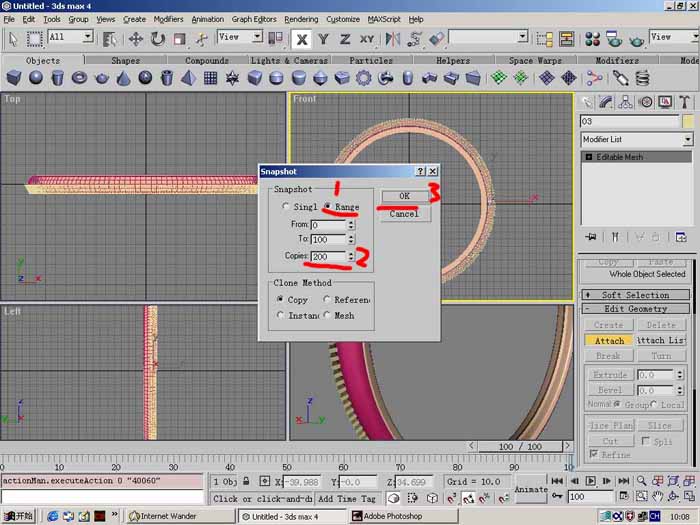Restrict to X axis
This screenshot has width=700, height=525.
point(302,39)
